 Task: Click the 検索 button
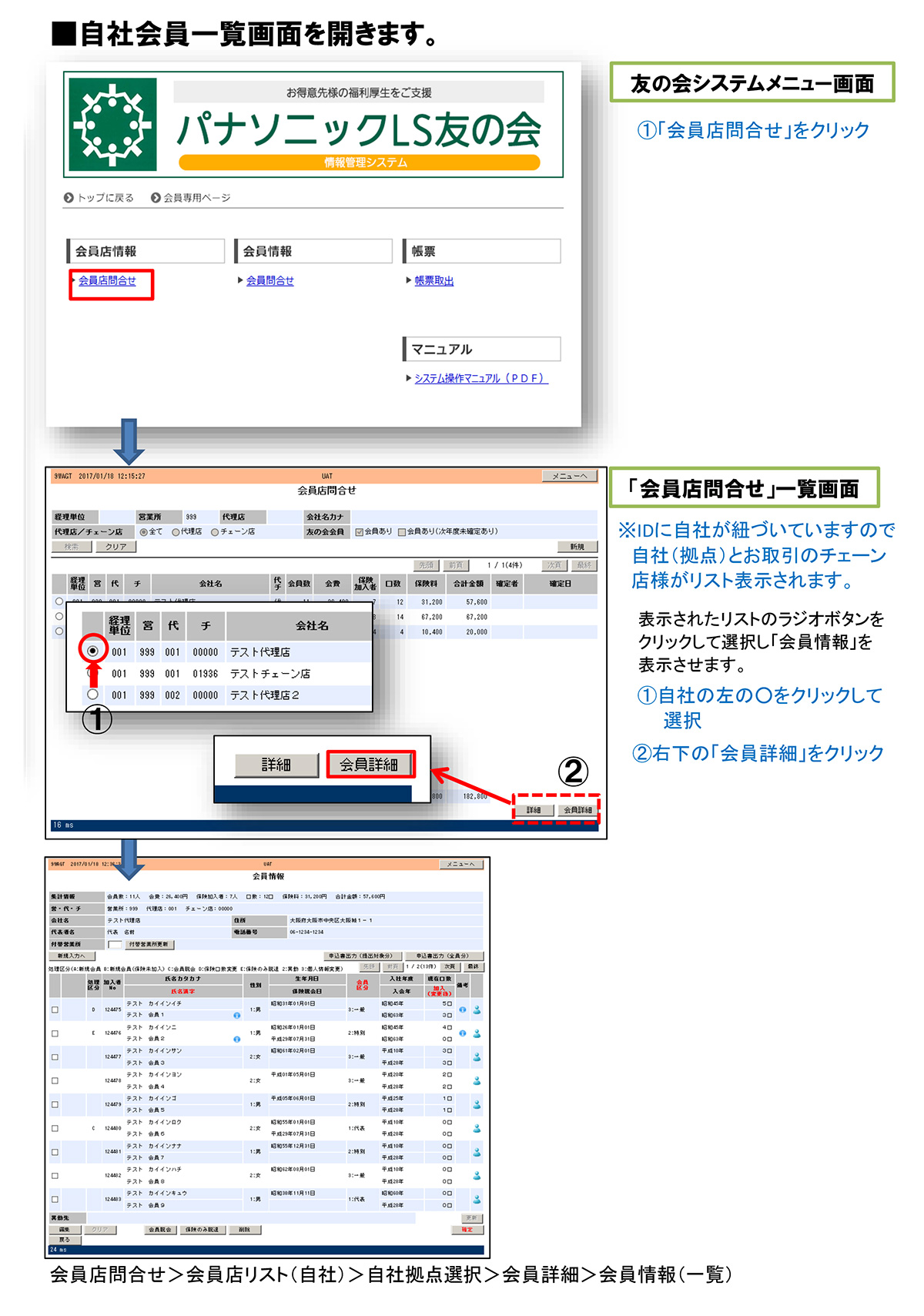tap(72, 547)
